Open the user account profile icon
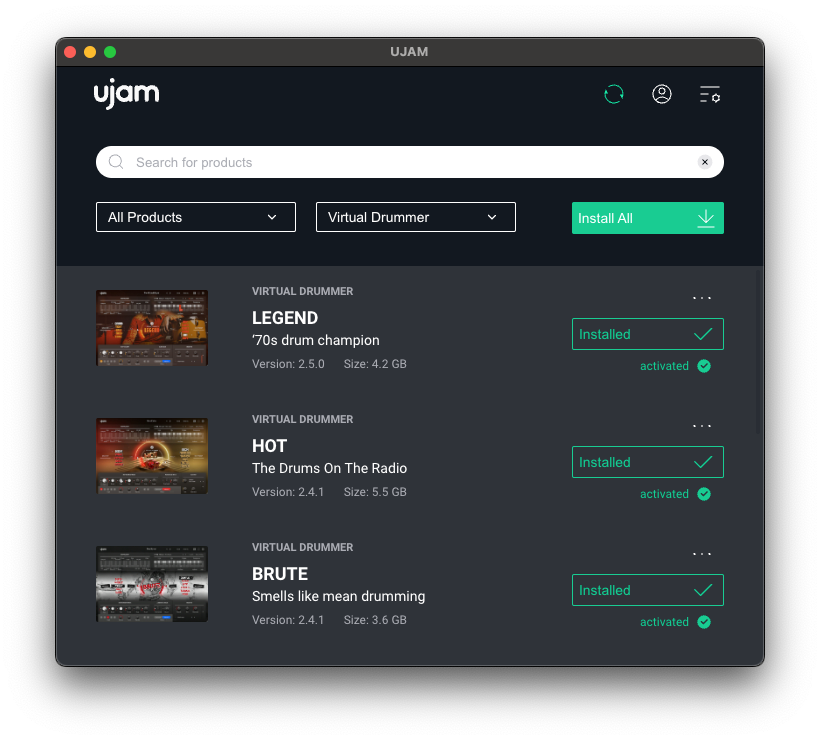The image size is (820, 740). pos(662,94)
